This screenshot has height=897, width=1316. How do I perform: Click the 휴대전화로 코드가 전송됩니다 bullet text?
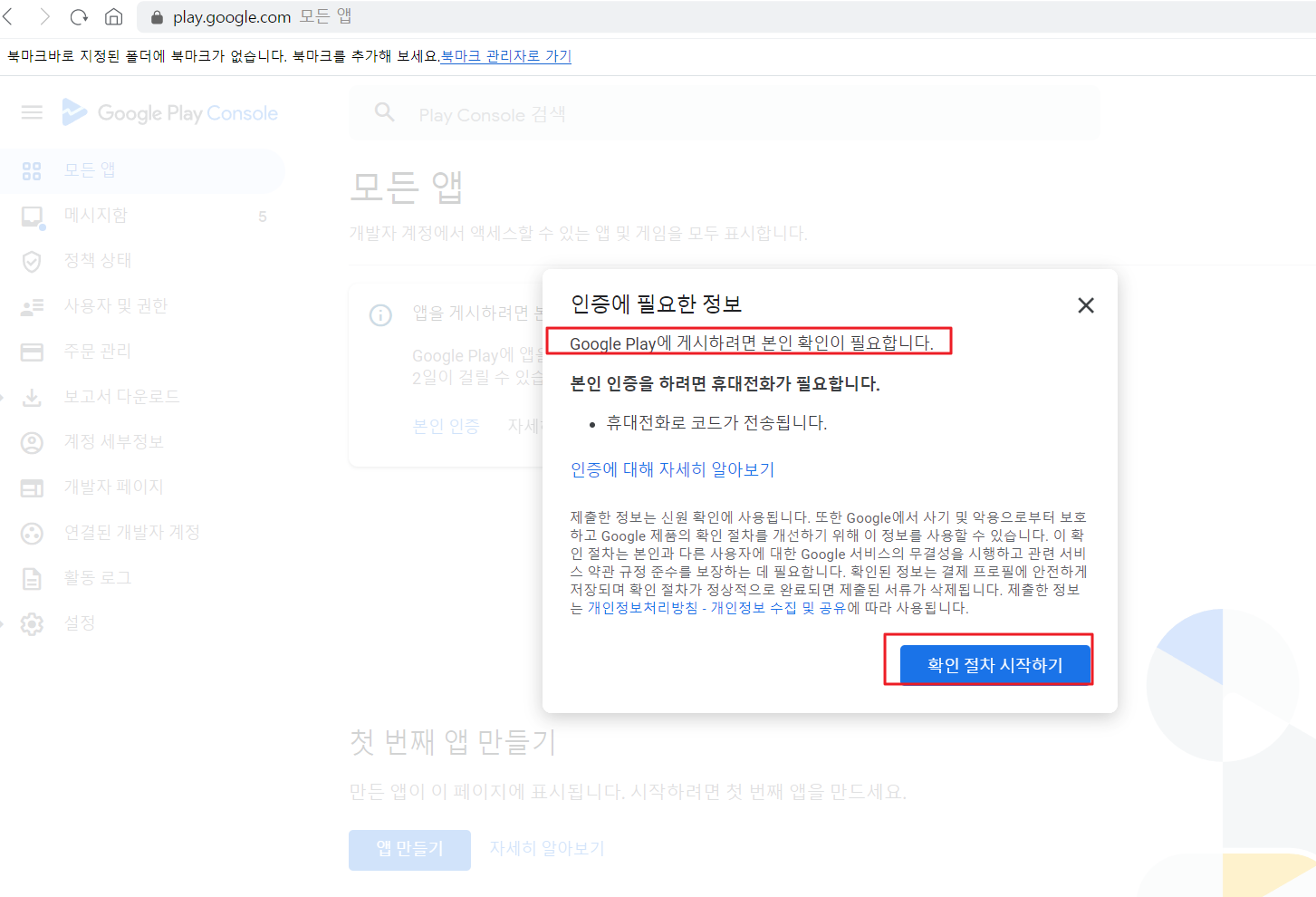pos(716,423)
